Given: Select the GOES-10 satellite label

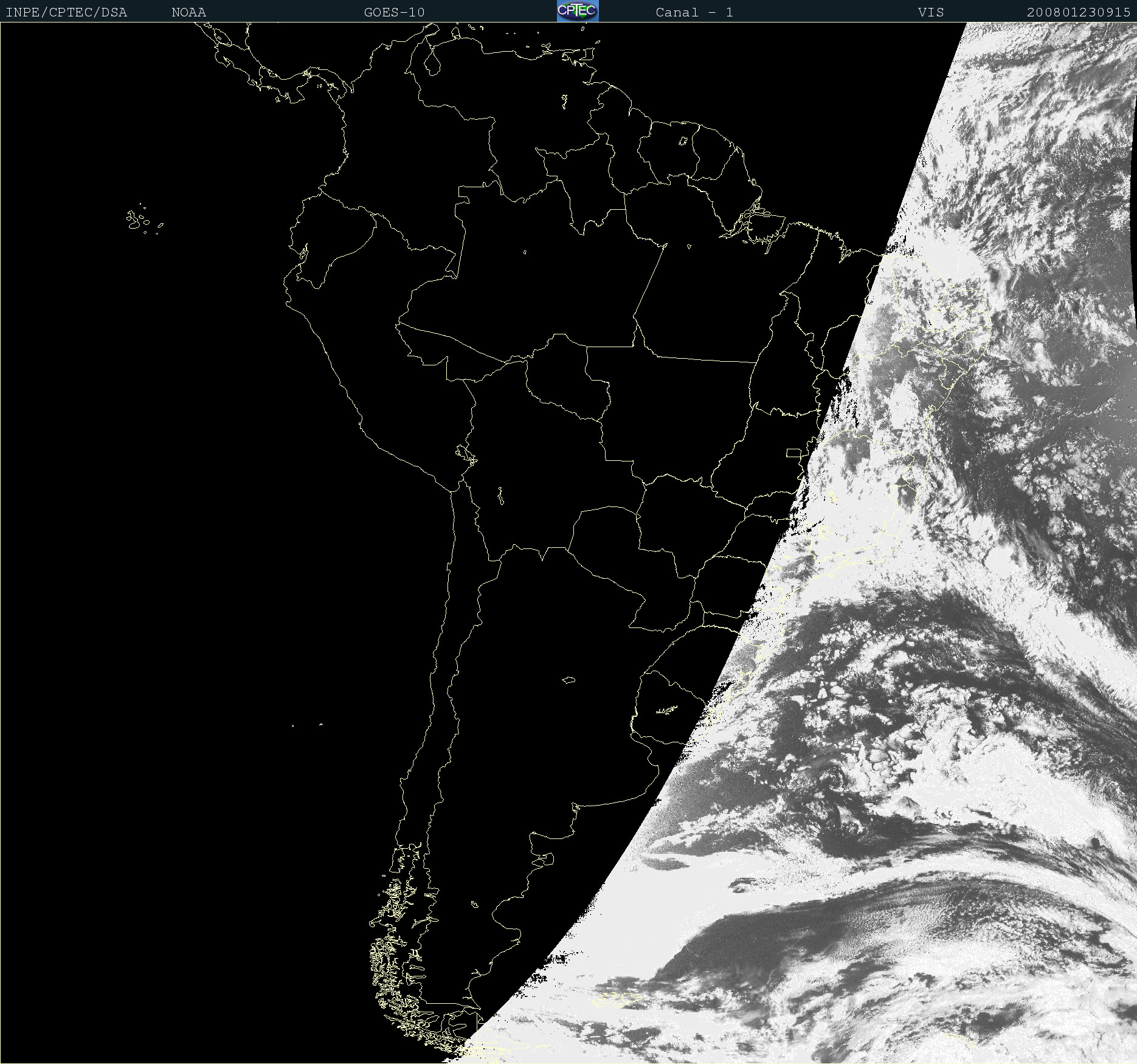Looking at the screenshot, I should (x=395, y=12).
